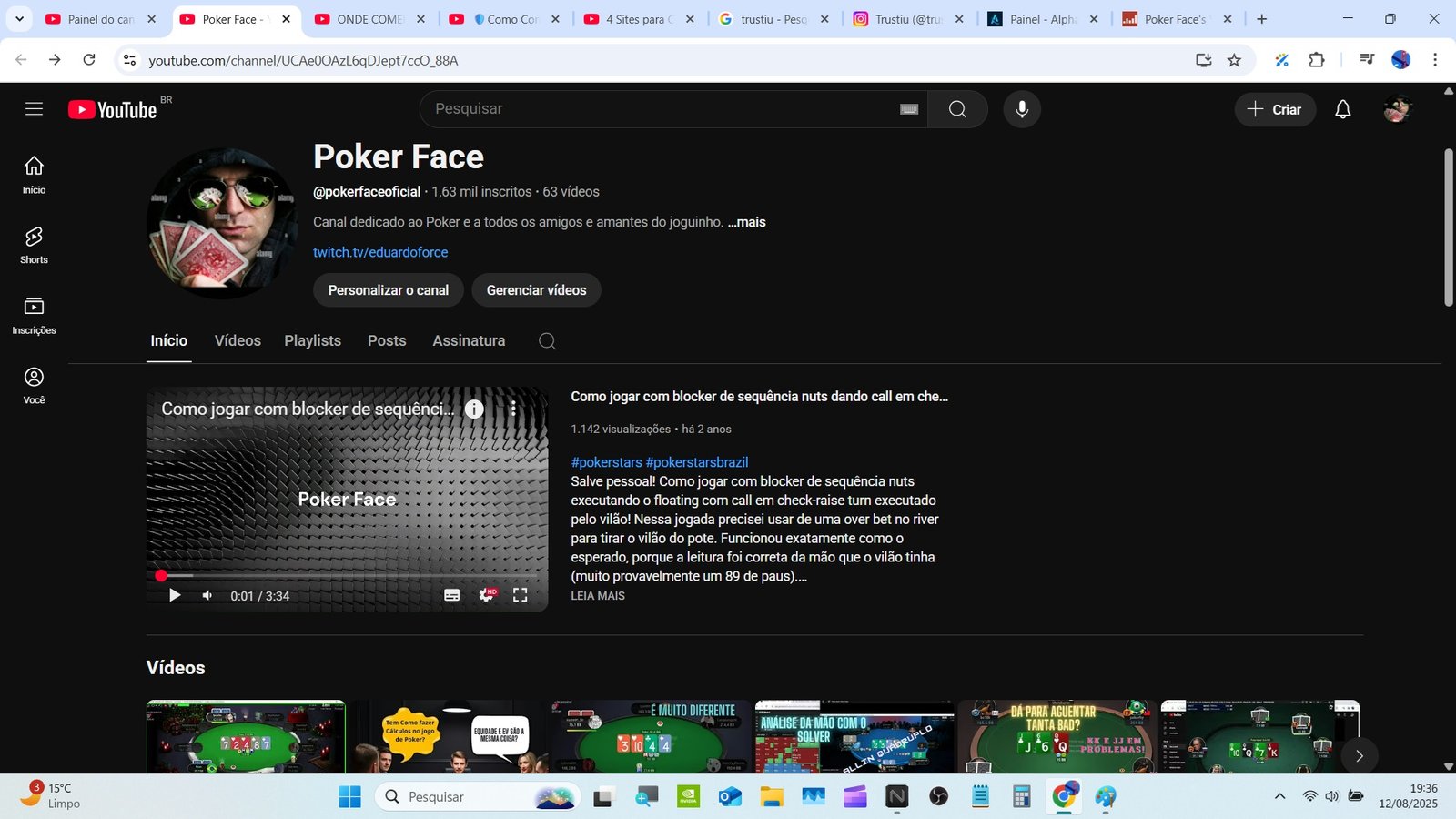Switch to the Vídeos channel tab
This screenshot has width=1456, height=819.
pyautogui.click(x=238, y=340)
